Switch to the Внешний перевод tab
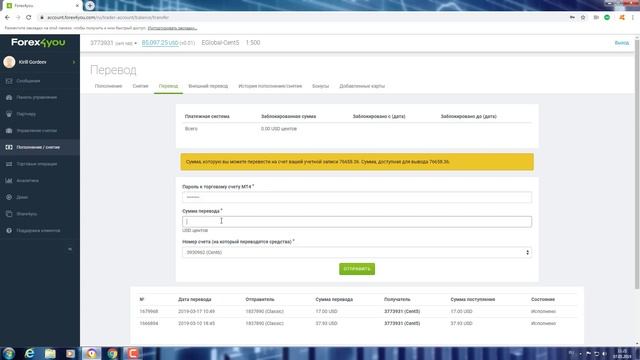Image resolution: width=640 pixels, height=360 pixels. (208, 86)
